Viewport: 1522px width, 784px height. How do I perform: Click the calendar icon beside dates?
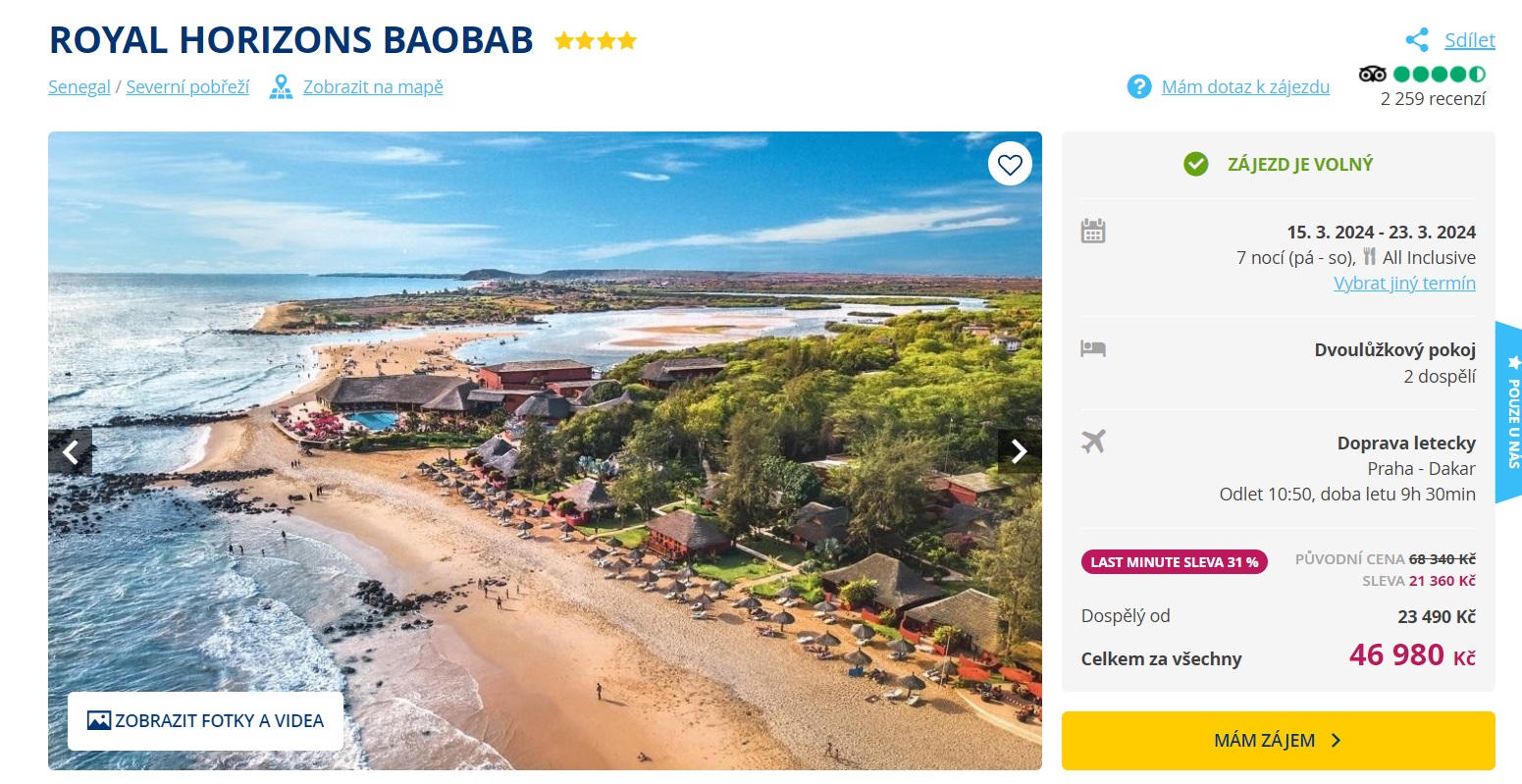click(1093, 232)
